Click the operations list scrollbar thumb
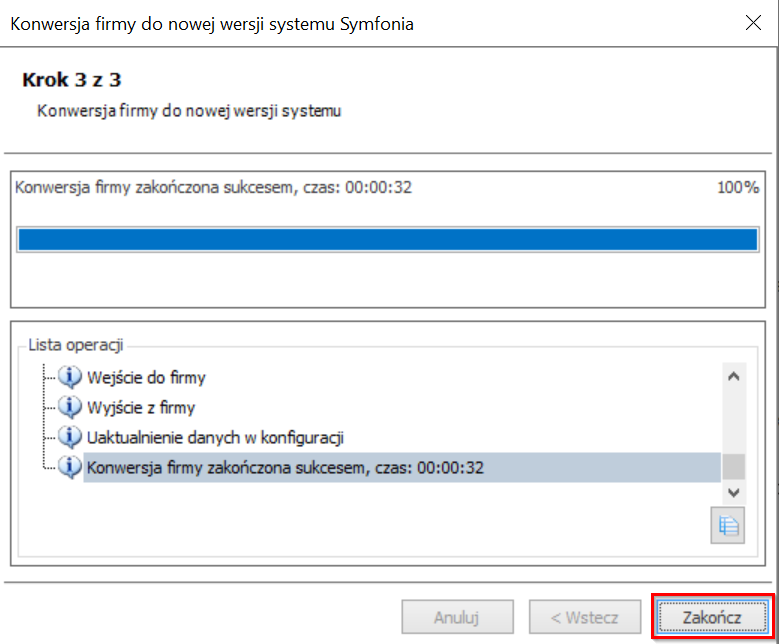This screenshot has width=779, height=644. tap(734, 467)
